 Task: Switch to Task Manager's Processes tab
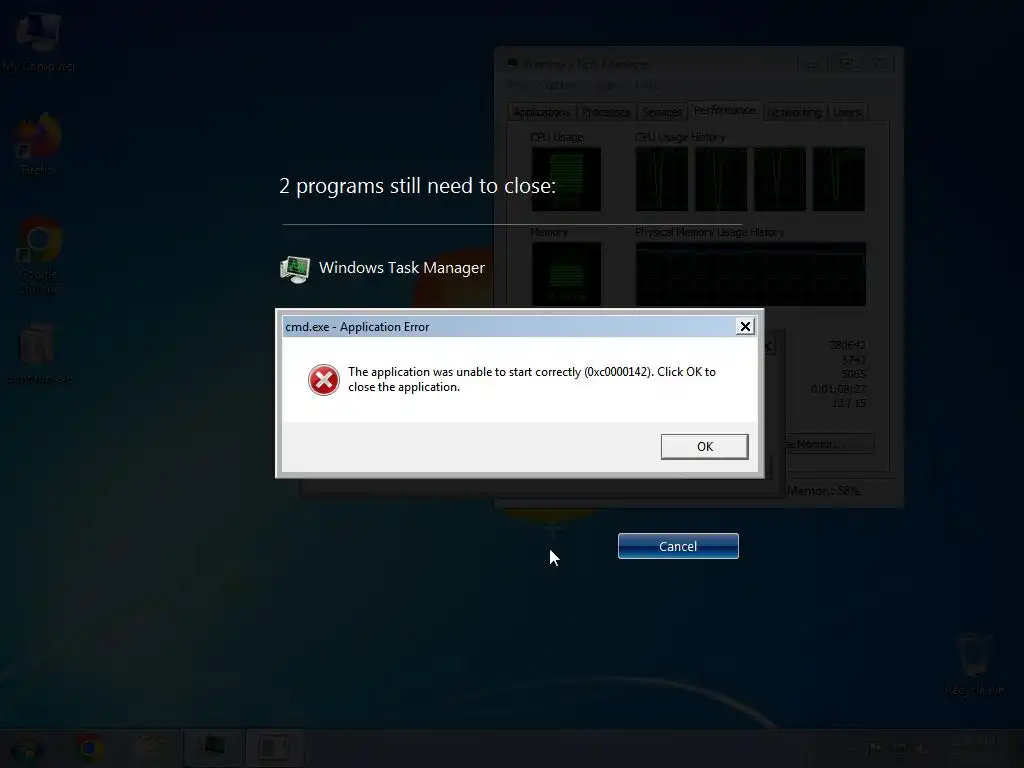coord(606,112)
